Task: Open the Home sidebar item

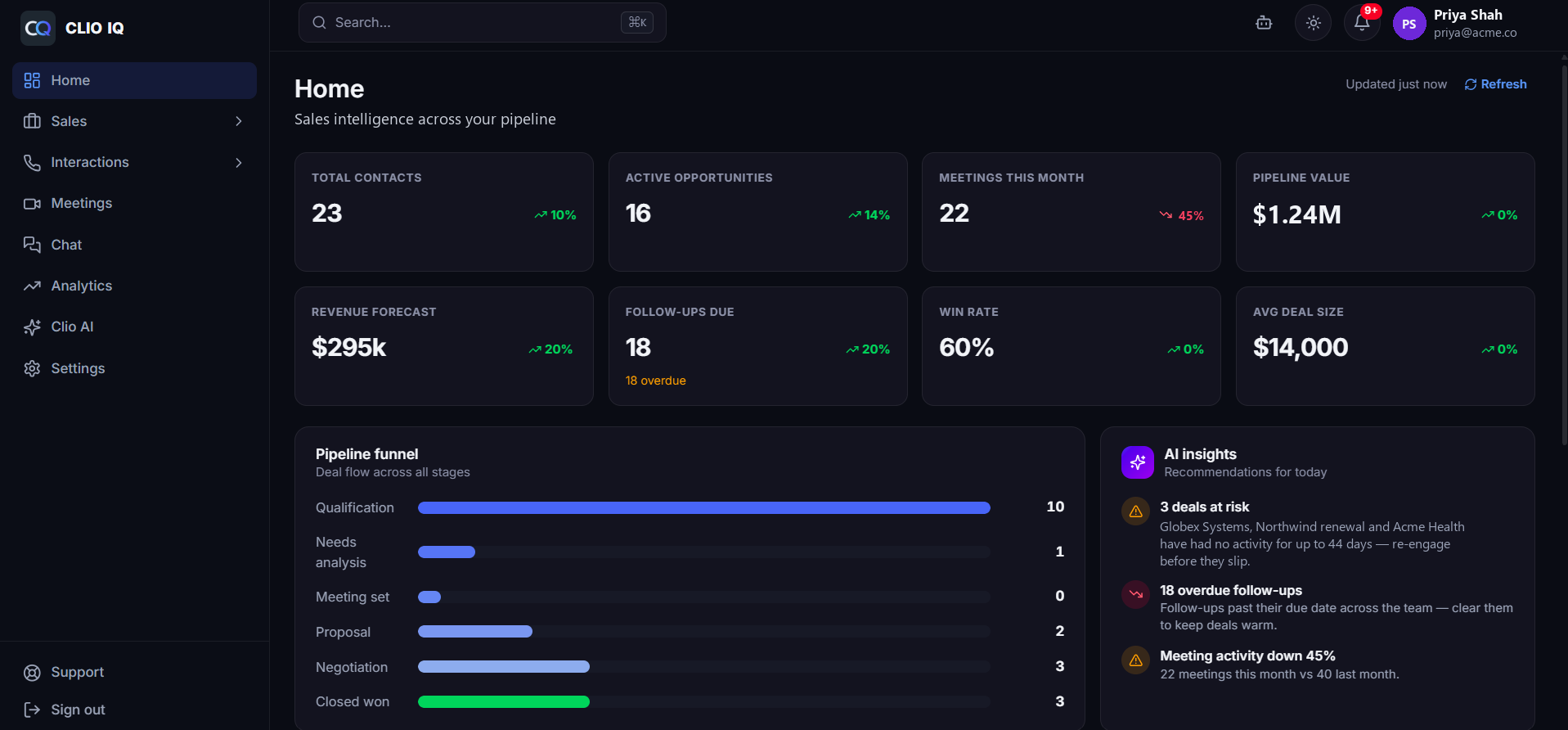Action: tap(134, 80)
